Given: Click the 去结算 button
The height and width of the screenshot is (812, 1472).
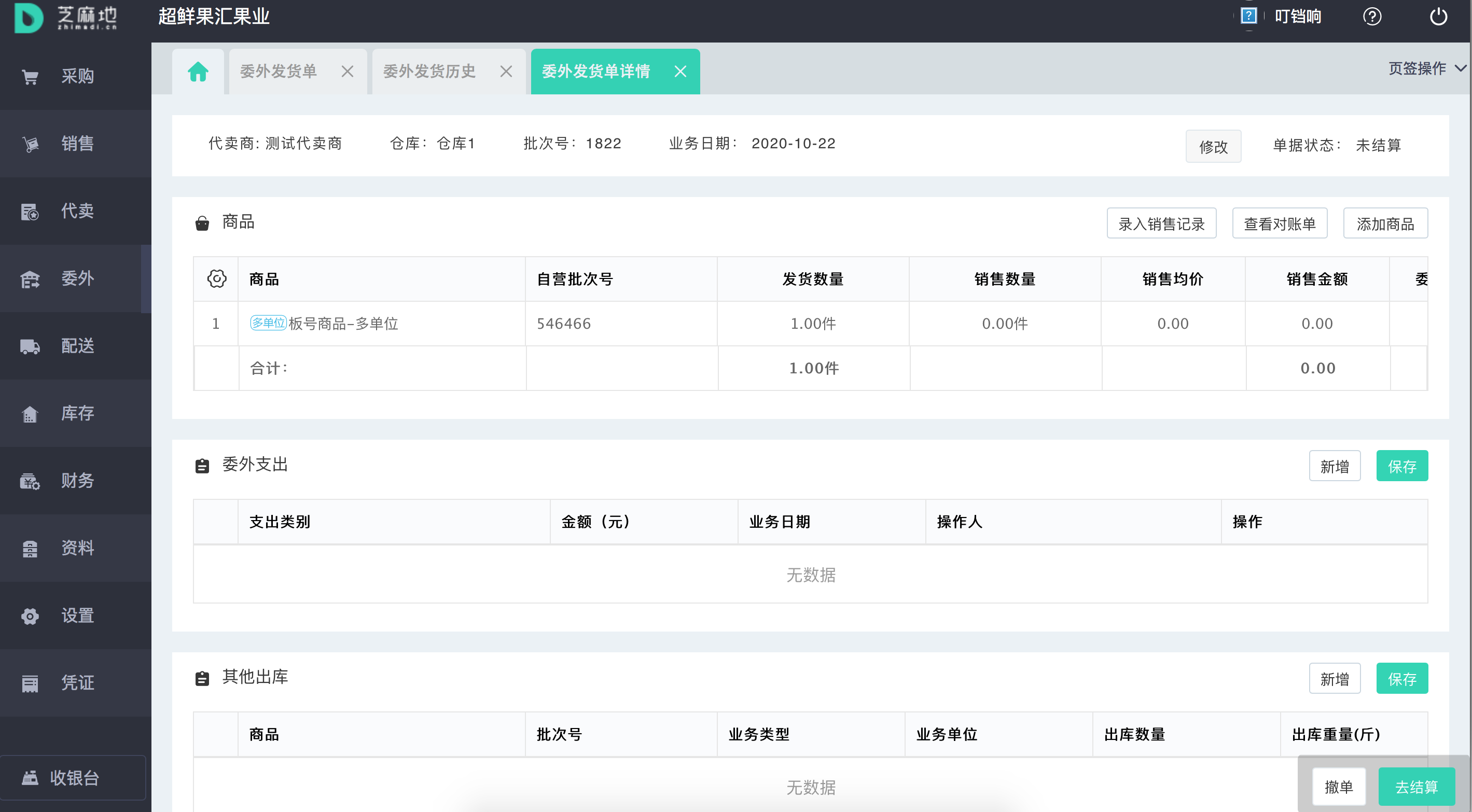Looking at the screenshot, I should 1417,787.
